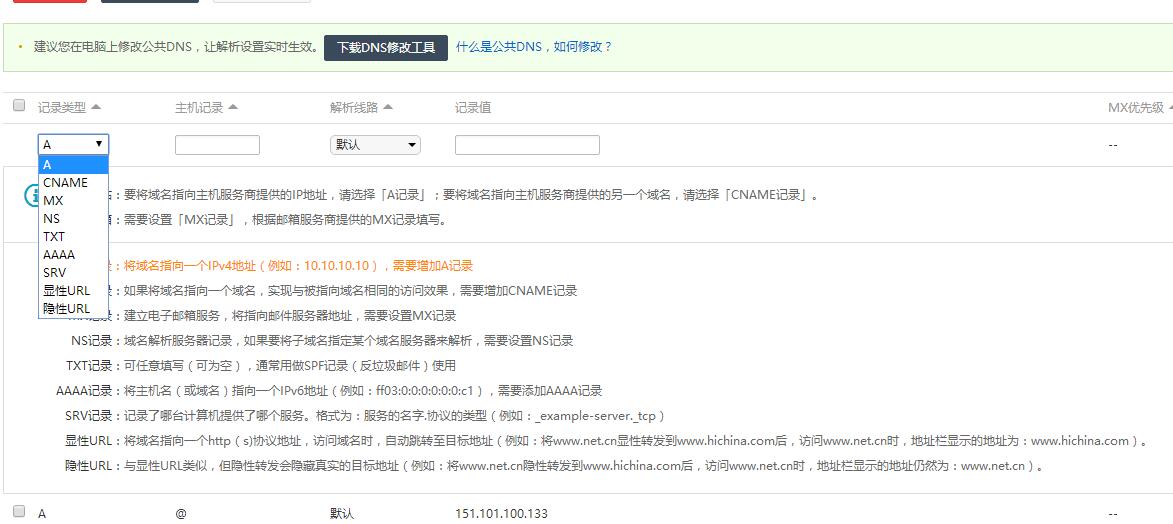Choose SRV from the record type list
This screenshot has height=524, width=1173.
point(73,272)
